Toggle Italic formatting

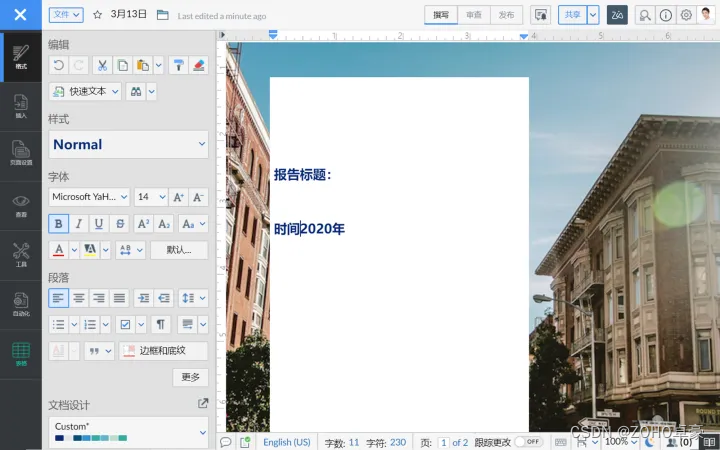[x=79, y=224]
